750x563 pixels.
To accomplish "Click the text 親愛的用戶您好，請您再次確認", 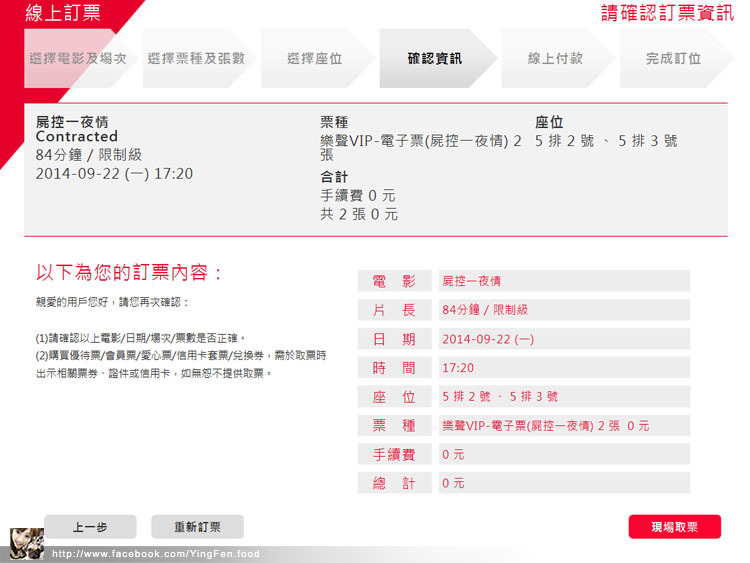I will 112,302.
